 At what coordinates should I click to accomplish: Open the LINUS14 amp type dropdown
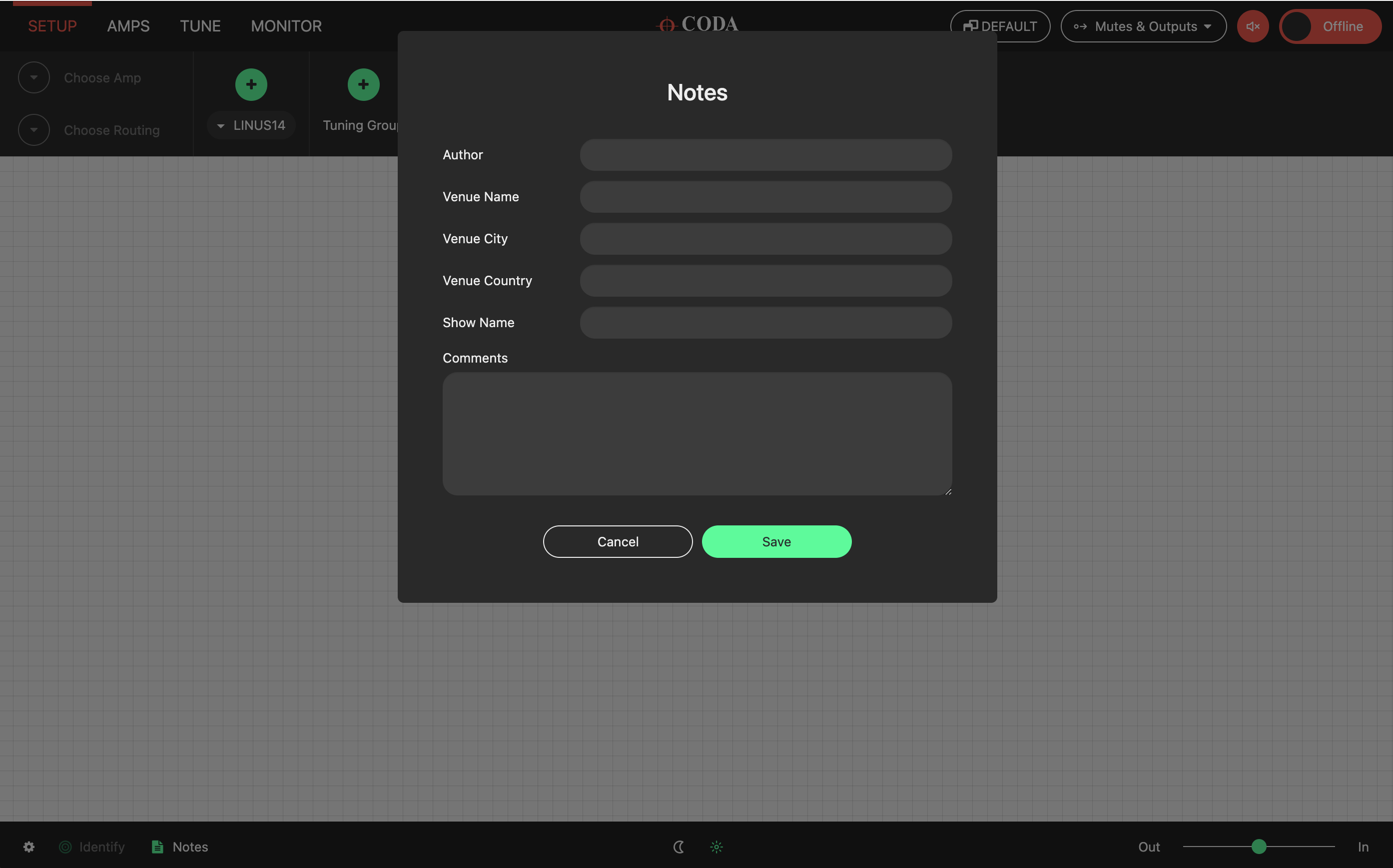click(x=251, y=125)
